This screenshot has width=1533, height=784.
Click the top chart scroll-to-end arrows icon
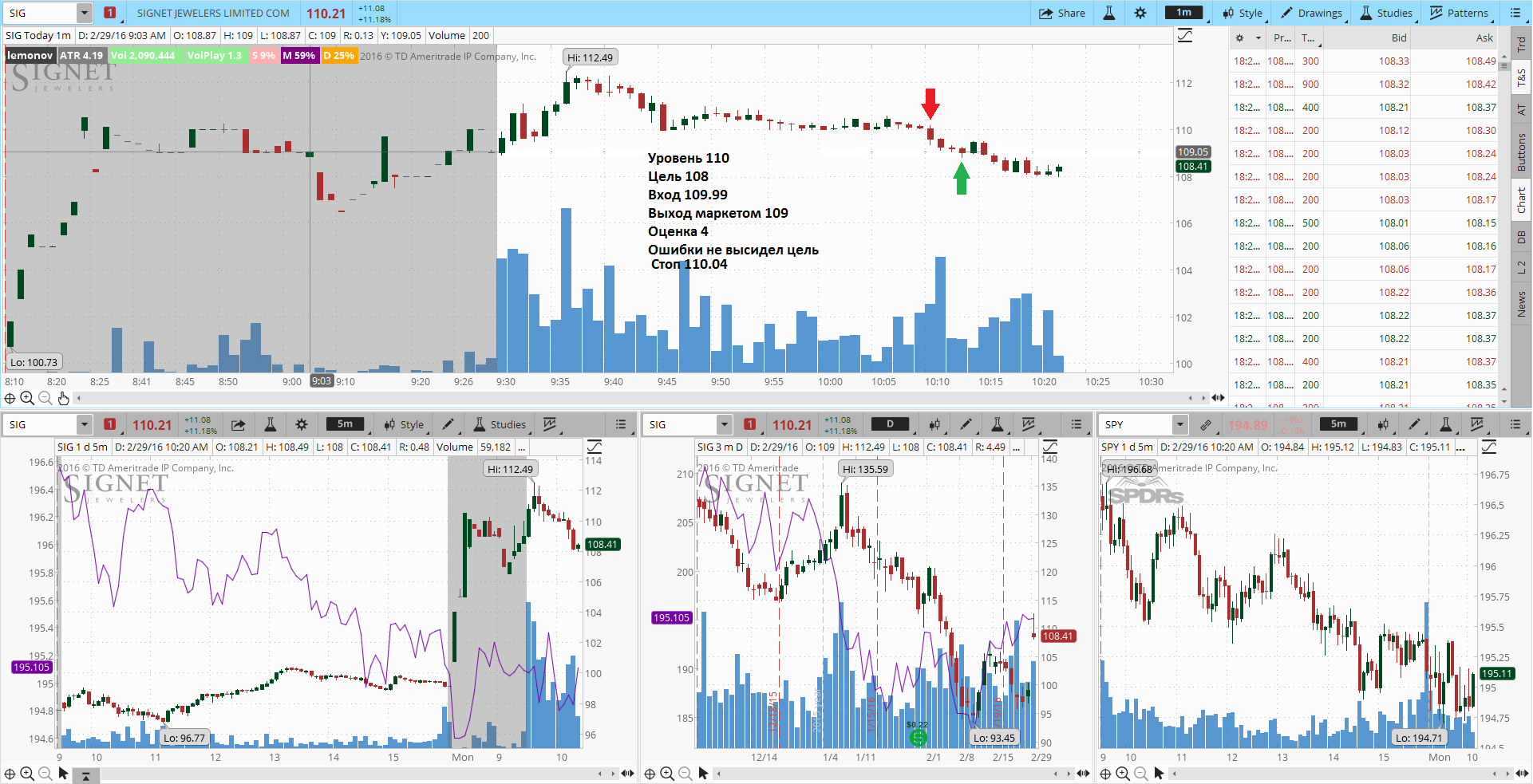(1218, 397)
